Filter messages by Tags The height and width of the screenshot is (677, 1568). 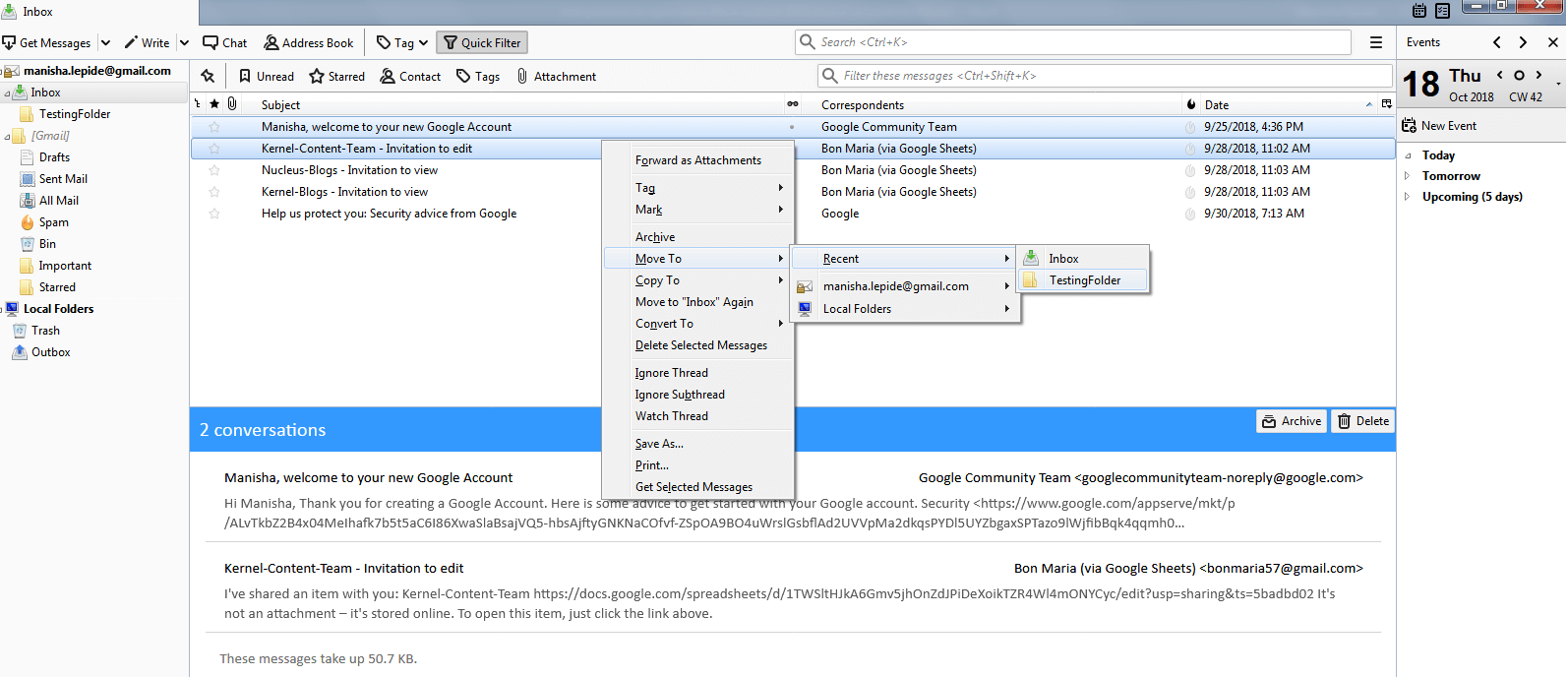pos(478,76)
